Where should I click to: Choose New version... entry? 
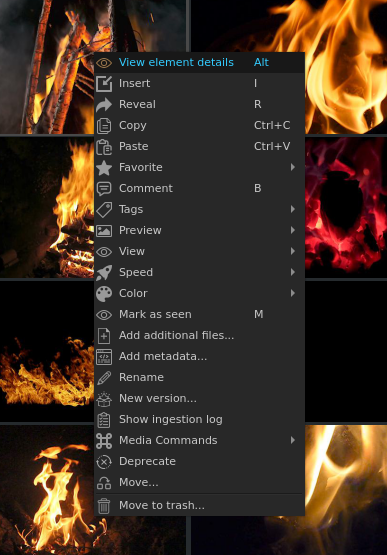(x=199, y=398)
